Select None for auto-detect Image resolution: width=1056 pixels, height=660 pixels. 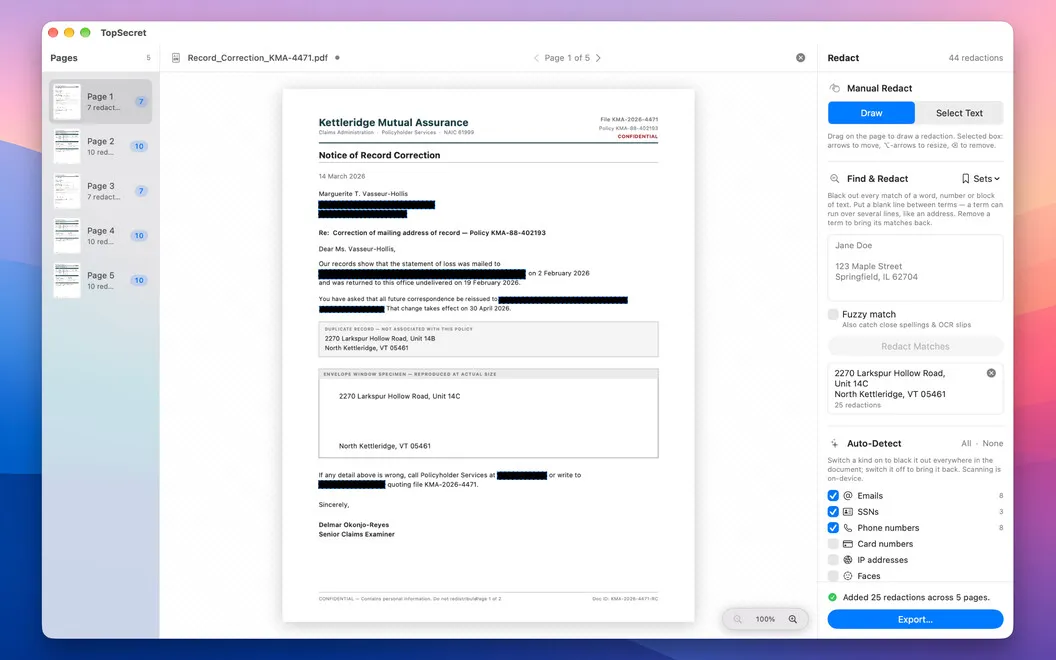tap(992, 443)
